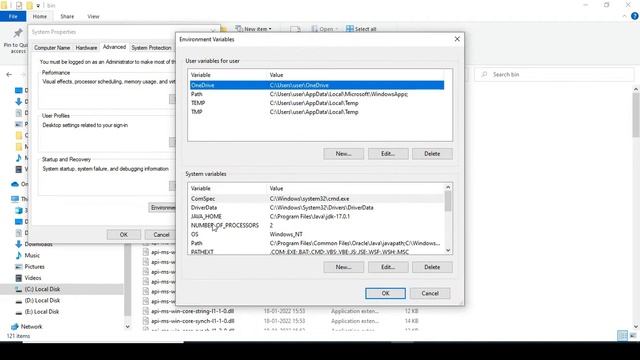Click OK in System Properties window
Screen dimensions: 640x360
(124, 235)
